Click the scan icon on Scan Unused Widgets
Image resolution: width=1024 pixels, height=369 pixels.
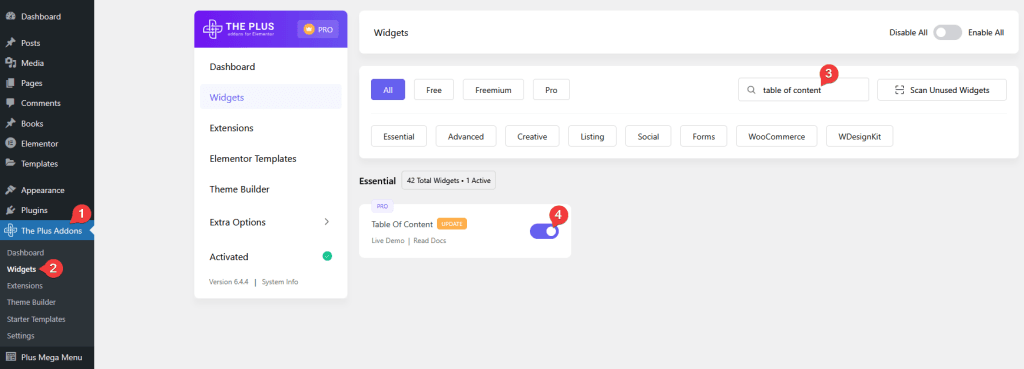899,90
